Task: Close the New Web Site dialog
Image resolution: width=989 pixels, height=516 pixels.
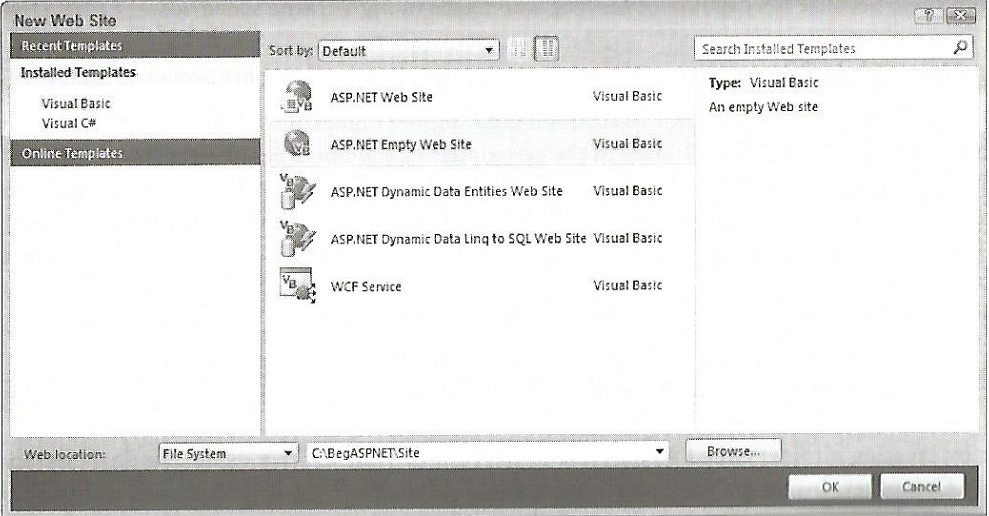Action: click(961, 16)
